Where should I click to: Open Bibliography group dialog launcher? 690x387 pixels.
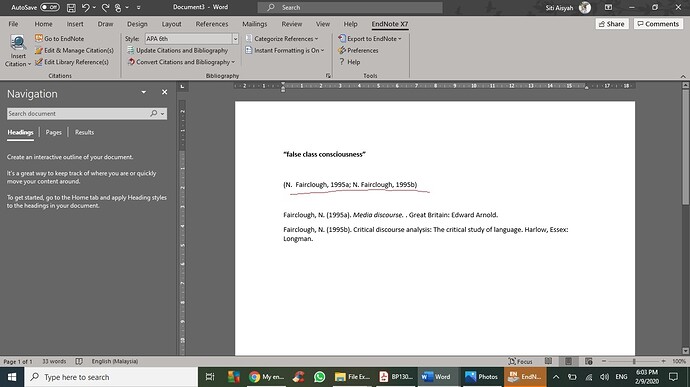pos(328,76)
